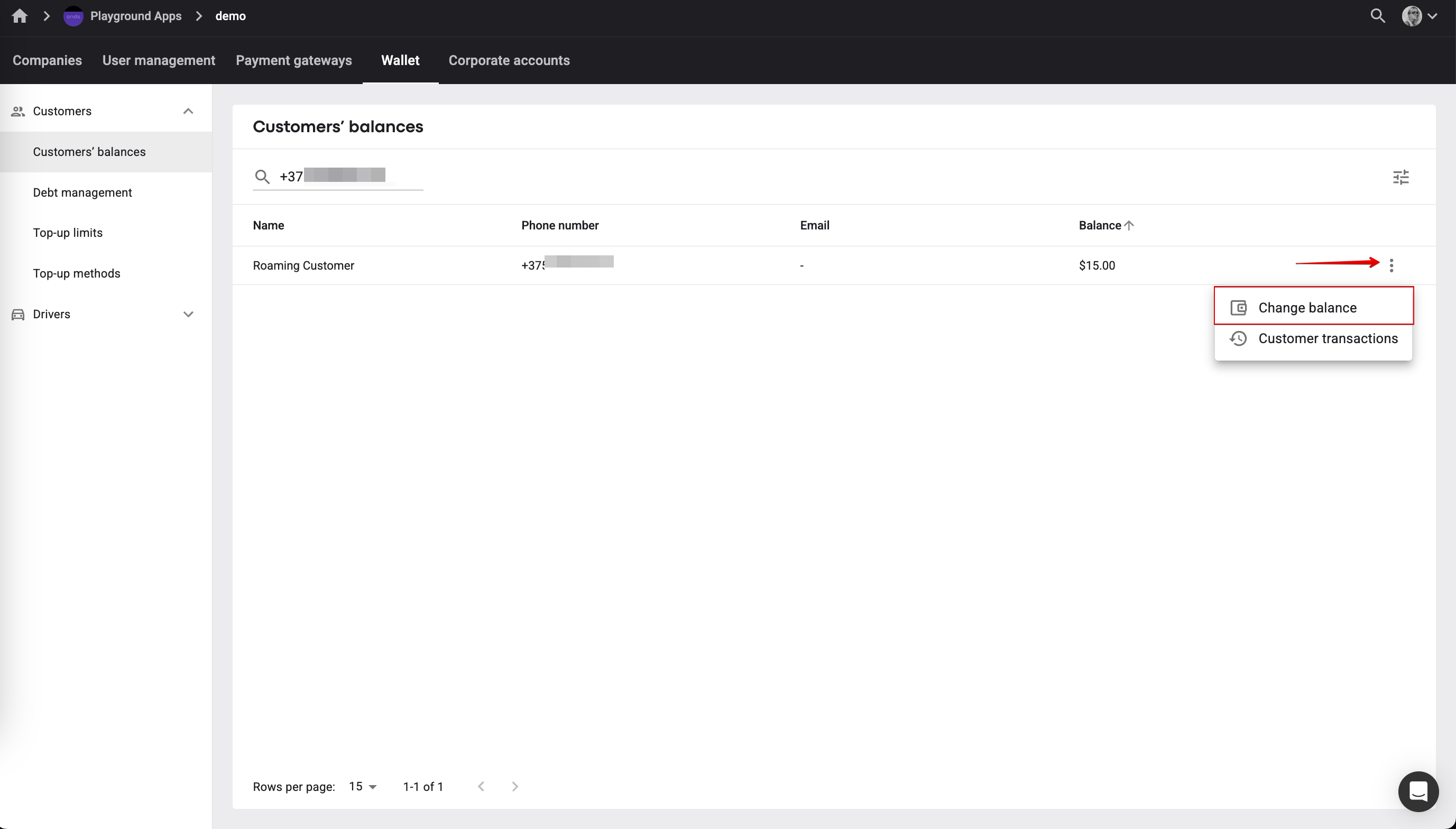Collapse the Customers sidebar section
1456x829 pixels.
188,111
